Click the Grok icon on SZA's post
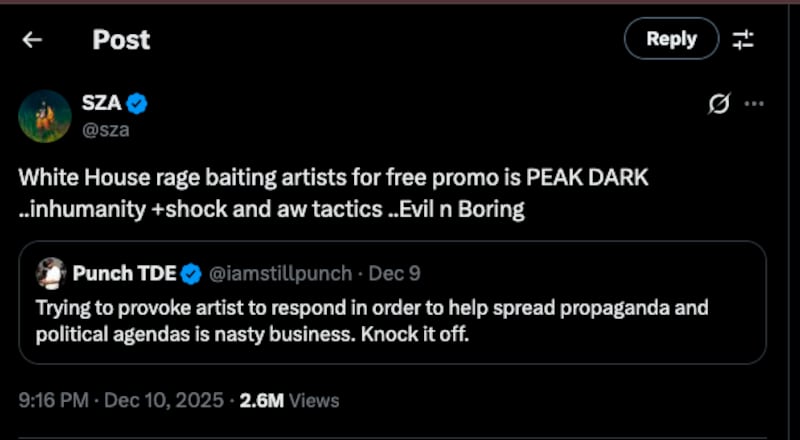Viewport: 800px width, 440px height. click(x=718, y=104)
